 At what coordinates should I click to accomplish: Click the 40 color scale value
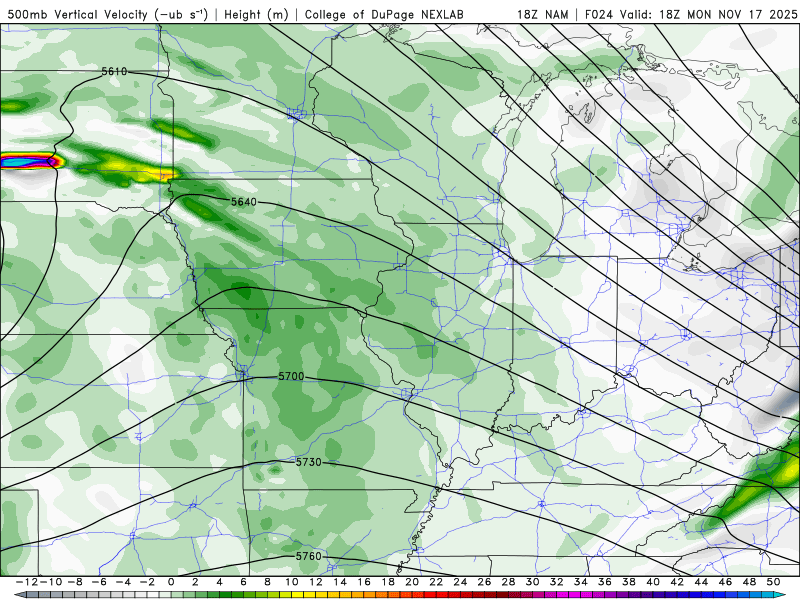click(x=653, y=582)
